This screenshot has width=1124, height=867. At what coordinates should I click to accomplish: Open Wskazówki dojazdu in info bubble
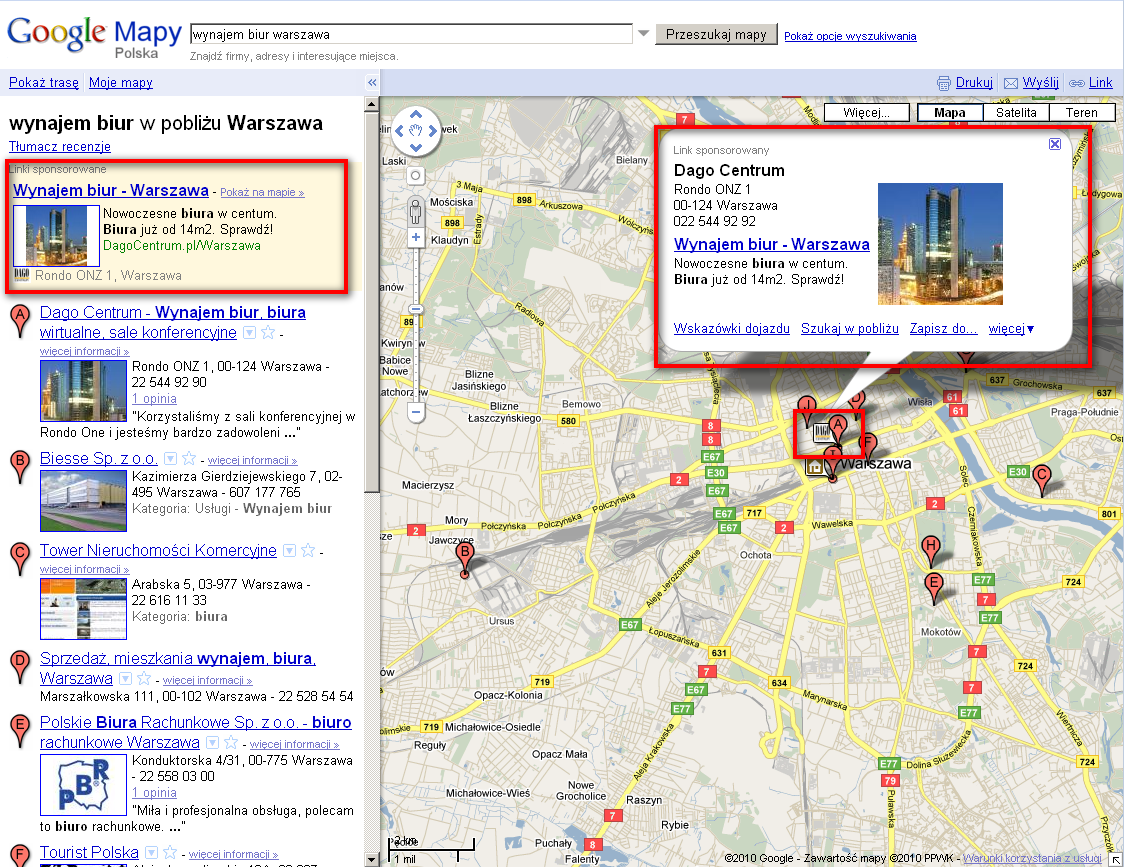(731, 328)
